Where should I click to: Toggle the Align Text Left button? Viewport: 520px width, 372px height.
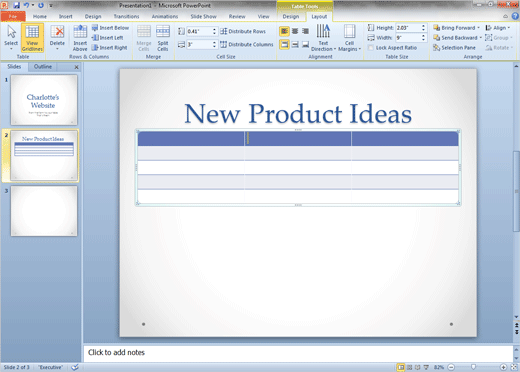pos(284,31)
